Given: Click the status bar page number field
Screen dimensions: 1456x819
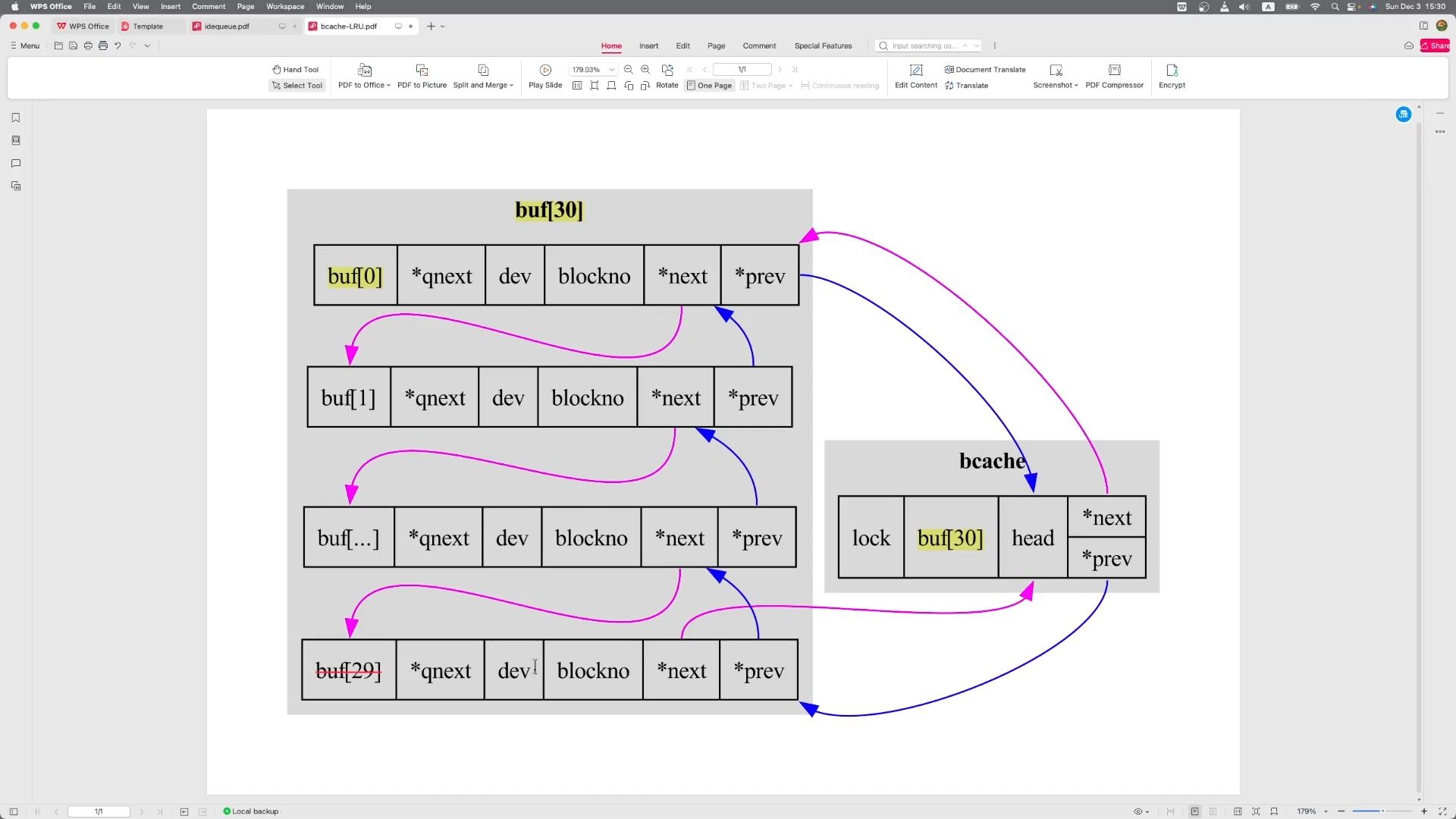Looking at the screenshot, I should (99, 811).
